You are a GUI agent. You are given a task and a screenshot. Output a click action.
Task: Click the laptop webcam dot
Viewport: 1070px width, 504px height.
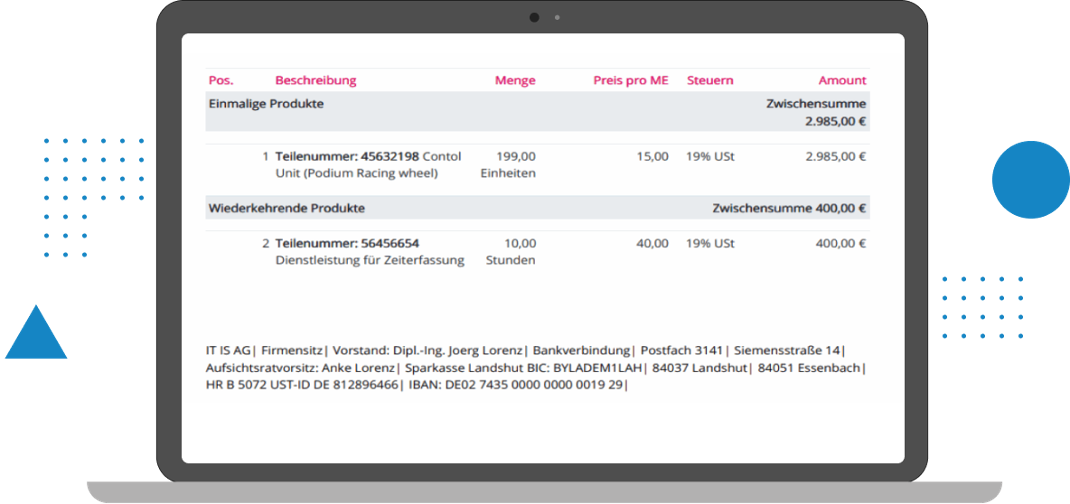point(534,17)
